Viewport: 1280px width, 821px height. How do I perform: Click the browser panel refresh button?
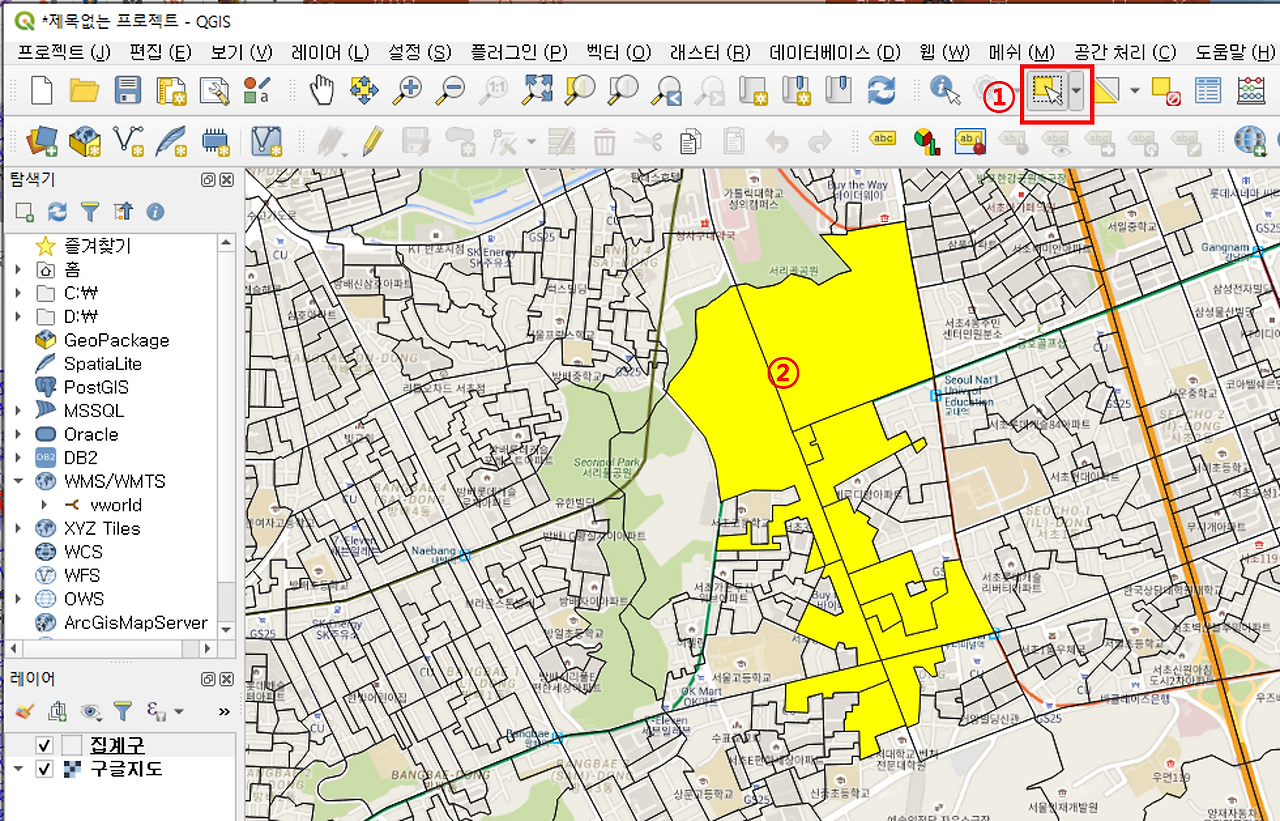[58, 211]
